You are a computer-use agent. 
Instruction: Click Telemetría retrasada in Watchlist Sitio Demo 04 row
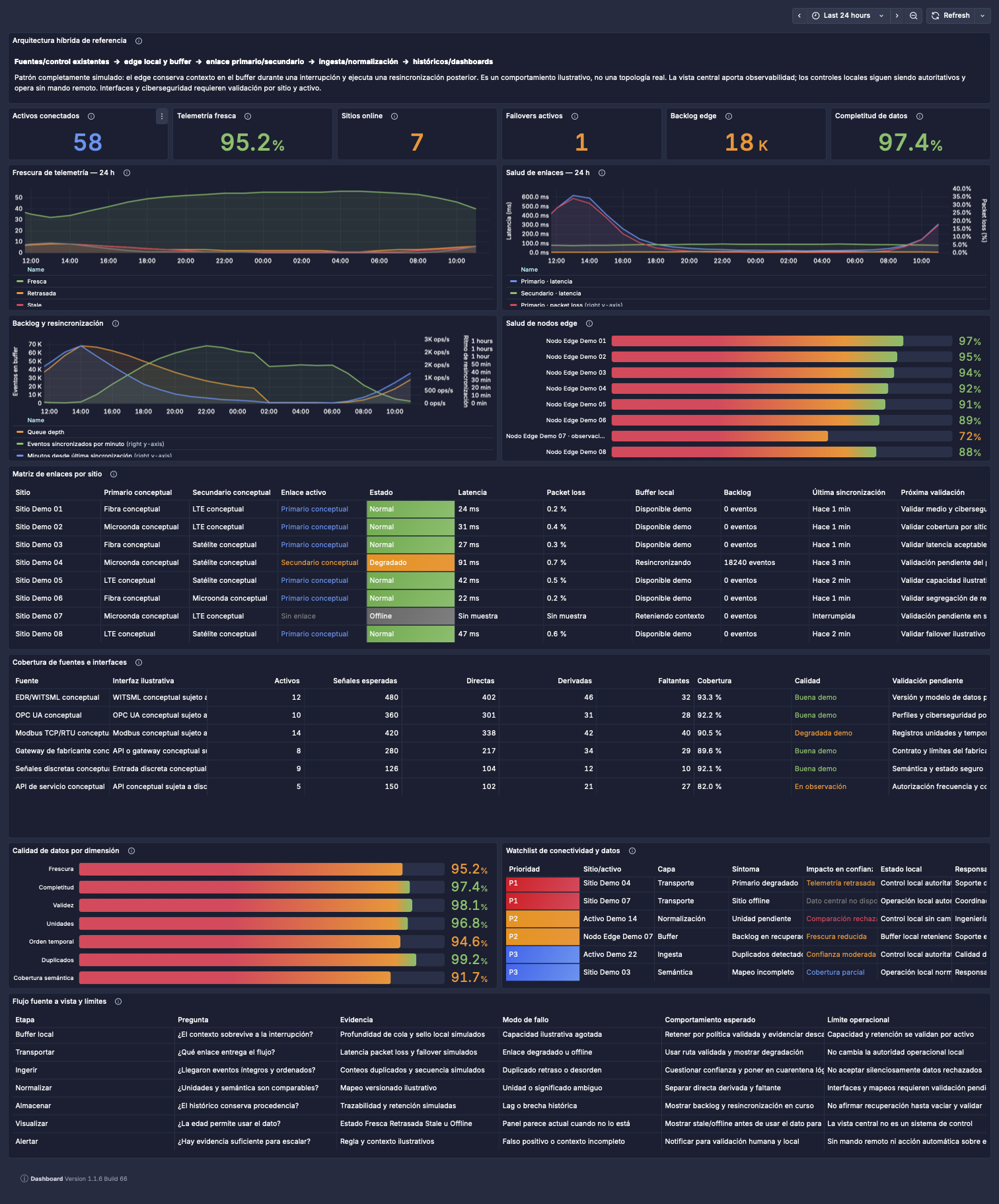coord(840,884)
